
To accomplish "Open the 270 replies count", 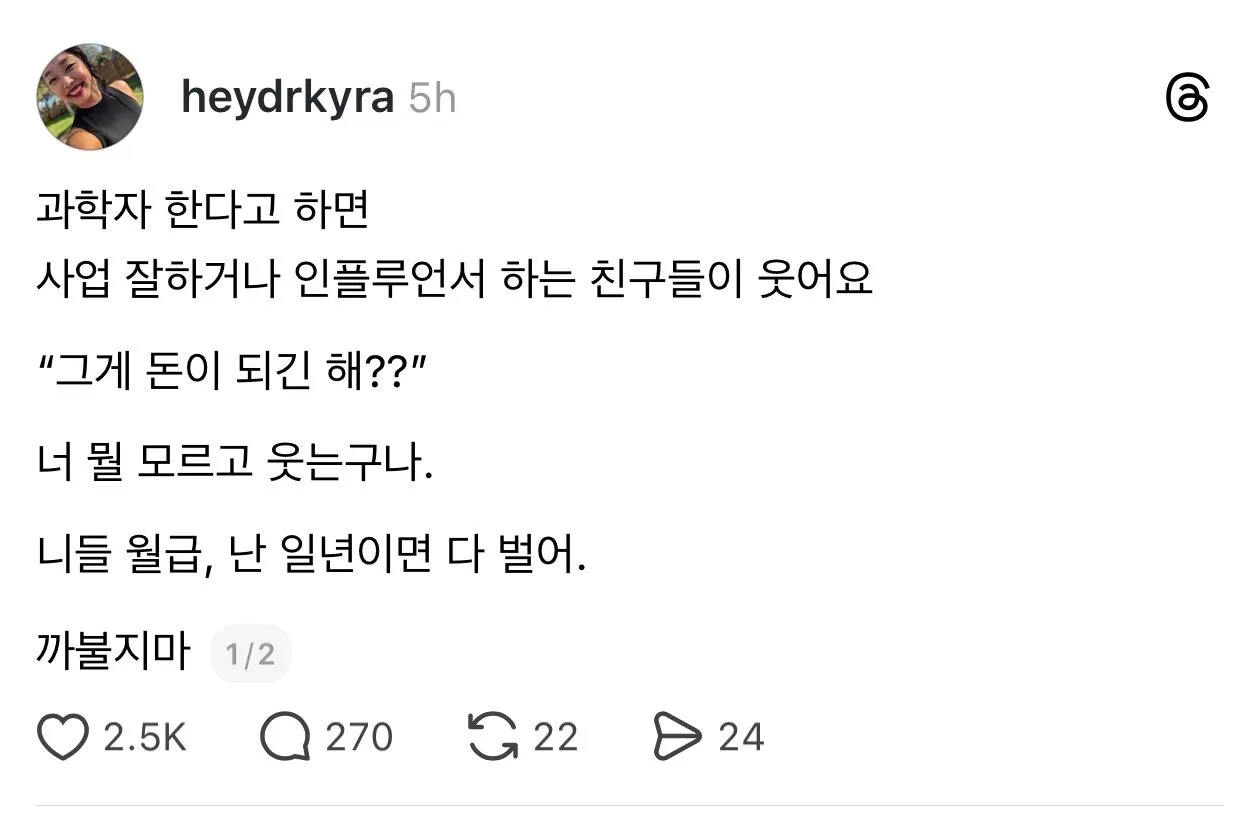I will pyautogui.click(x=358, y=737).
